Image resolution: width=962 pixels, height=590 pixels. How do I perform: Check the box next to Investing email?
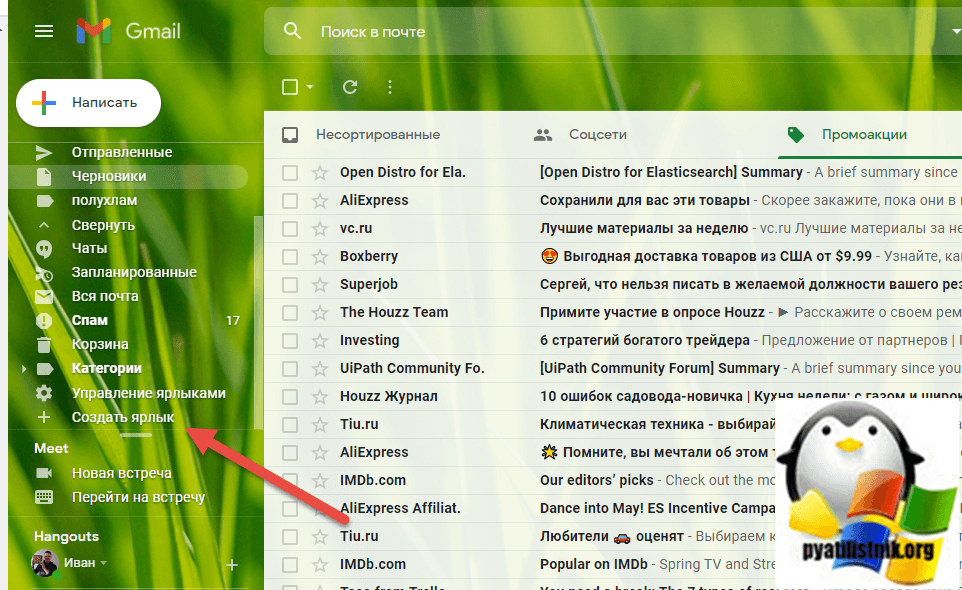click(290, 340)
